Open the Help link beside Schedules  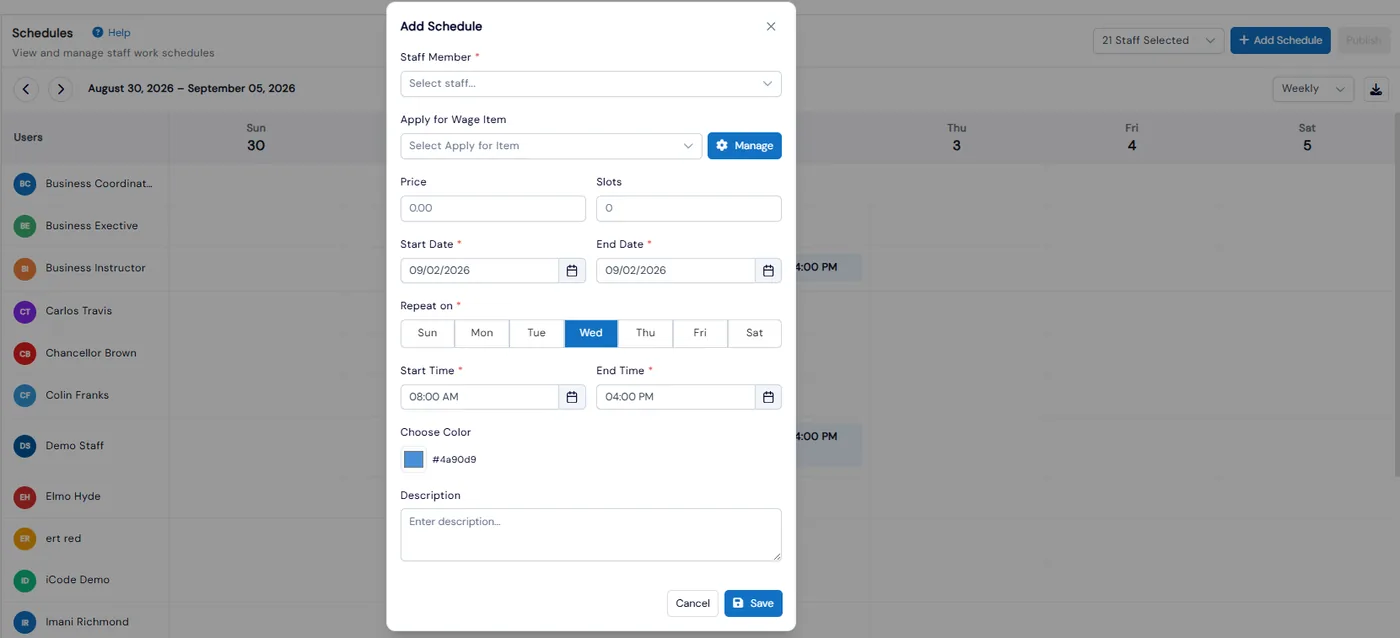point(119,33)
